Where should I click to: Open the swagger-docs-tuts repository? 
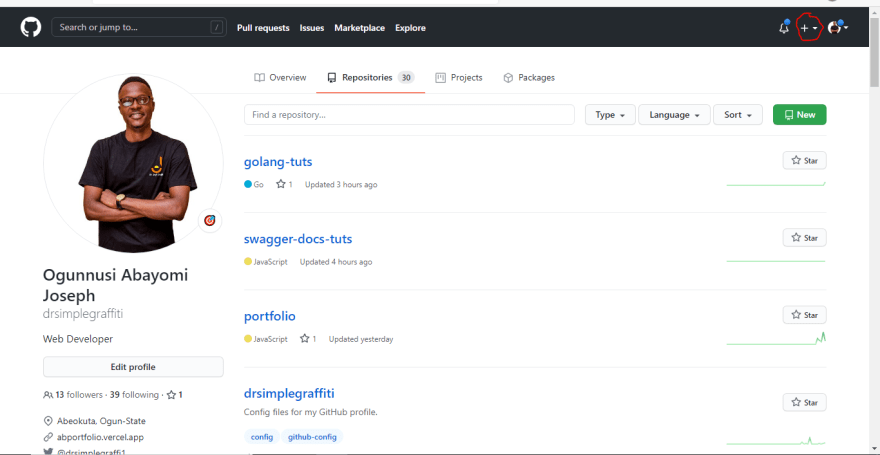click(298, 239)
